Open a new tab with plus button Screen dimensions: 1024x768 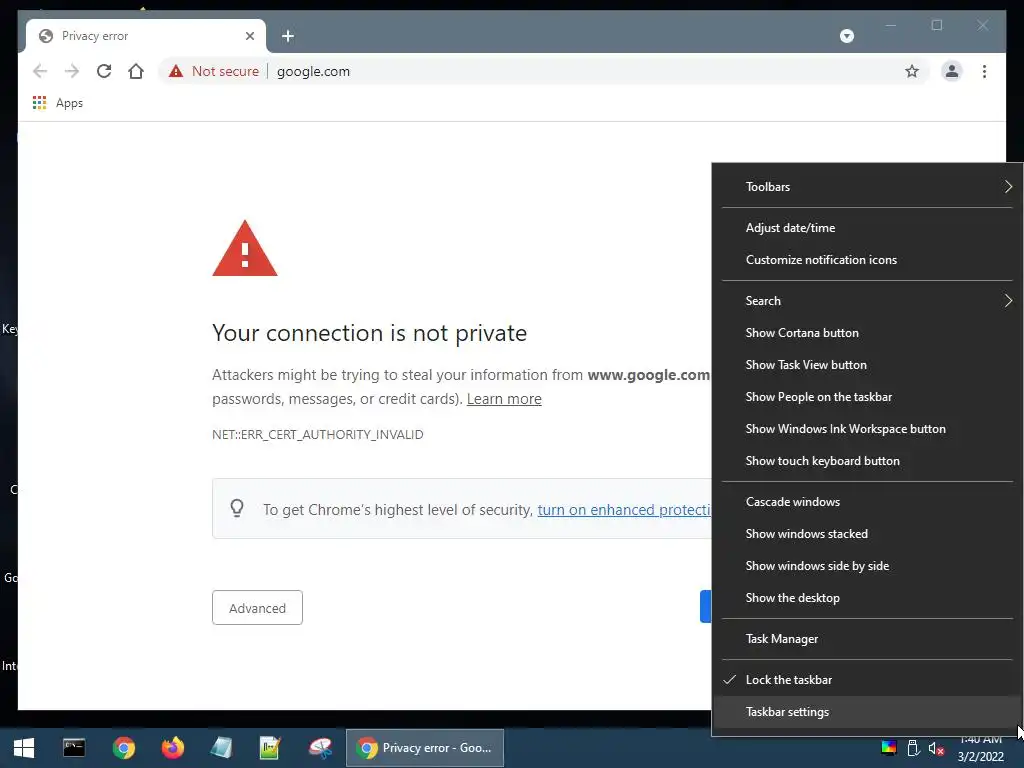click(x=287, y=36)
